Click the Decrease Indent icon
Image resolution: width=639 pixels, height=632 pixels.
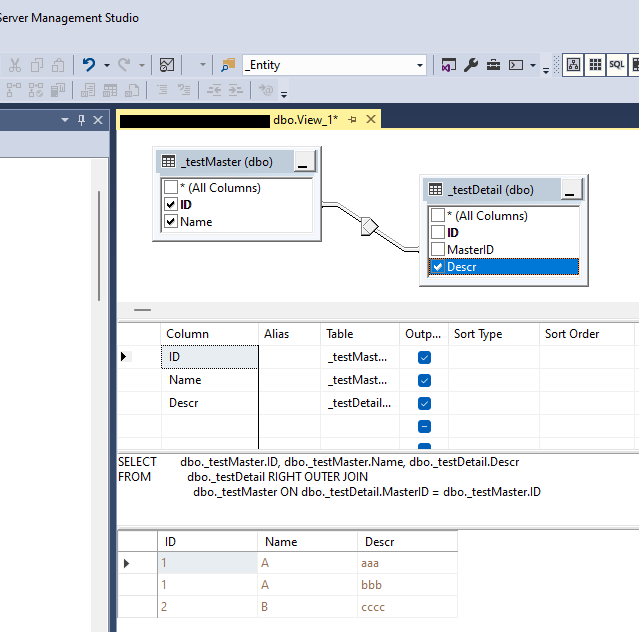(x=214, y=90)
